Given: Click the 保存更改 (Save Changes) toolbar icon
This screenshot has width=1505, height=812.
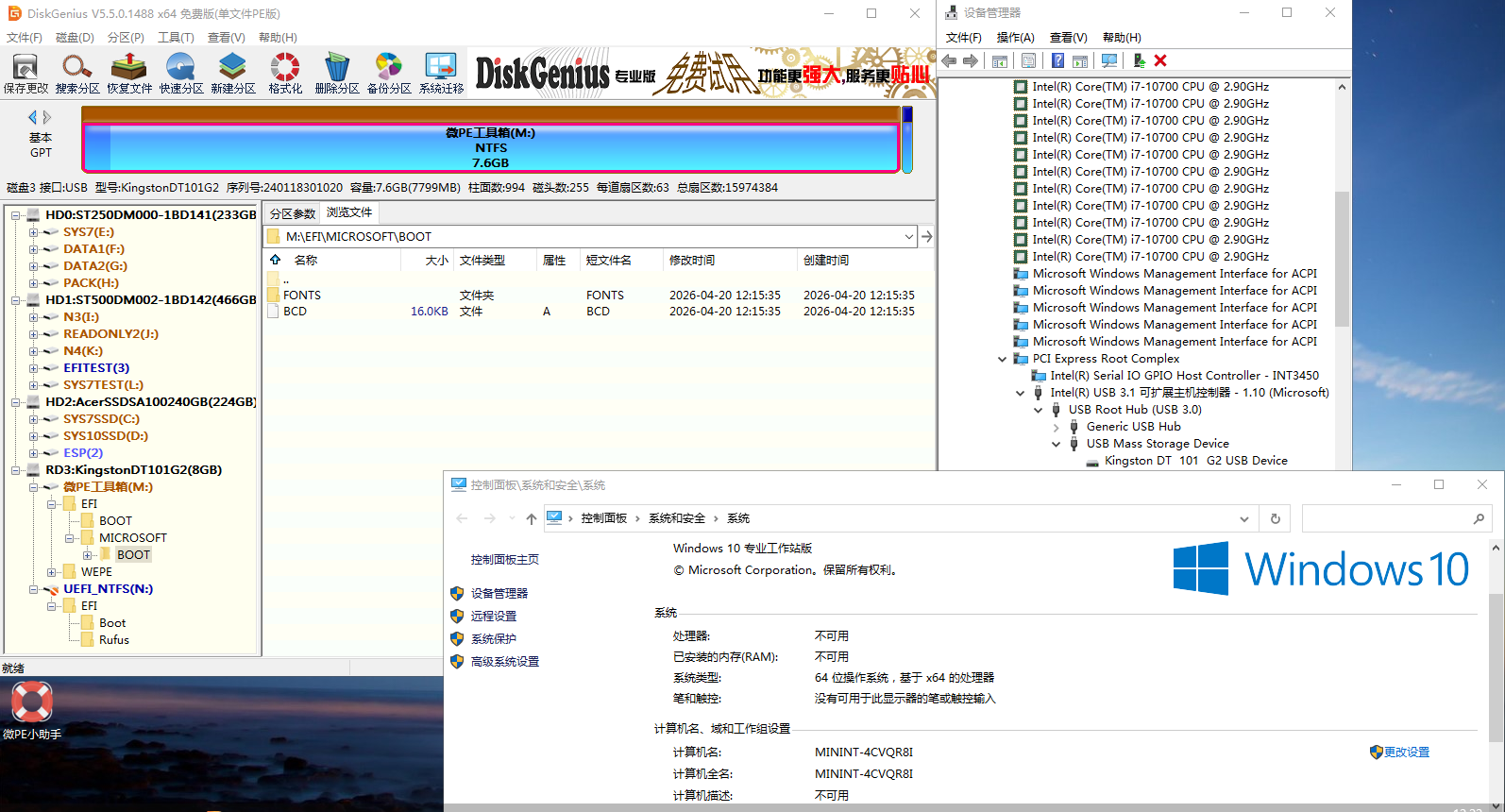Looking at the screenshot, I should [x=25, y=73].
